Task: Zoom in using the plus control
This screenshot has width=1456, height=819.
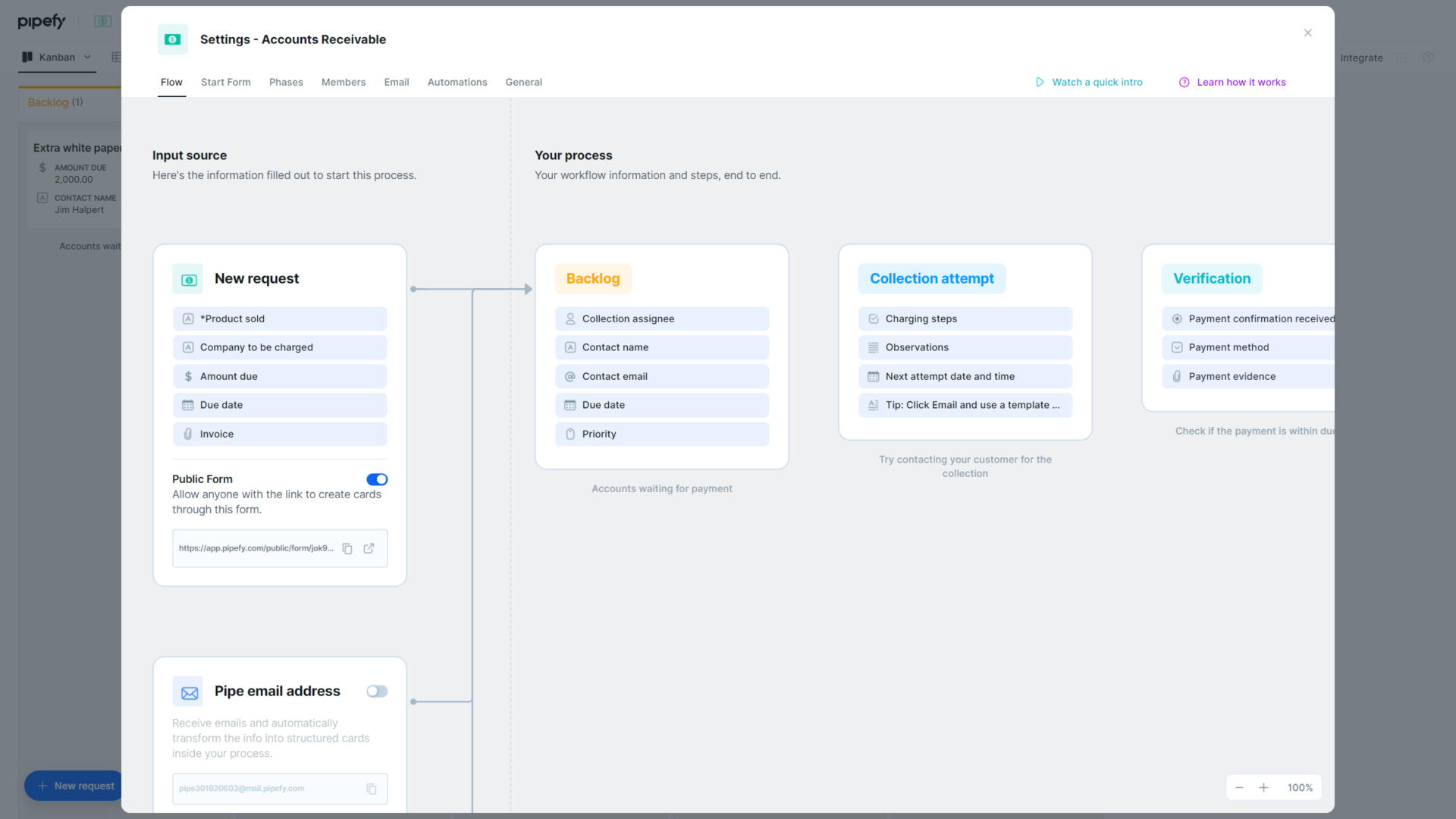Action: (x=1264, y=787)
